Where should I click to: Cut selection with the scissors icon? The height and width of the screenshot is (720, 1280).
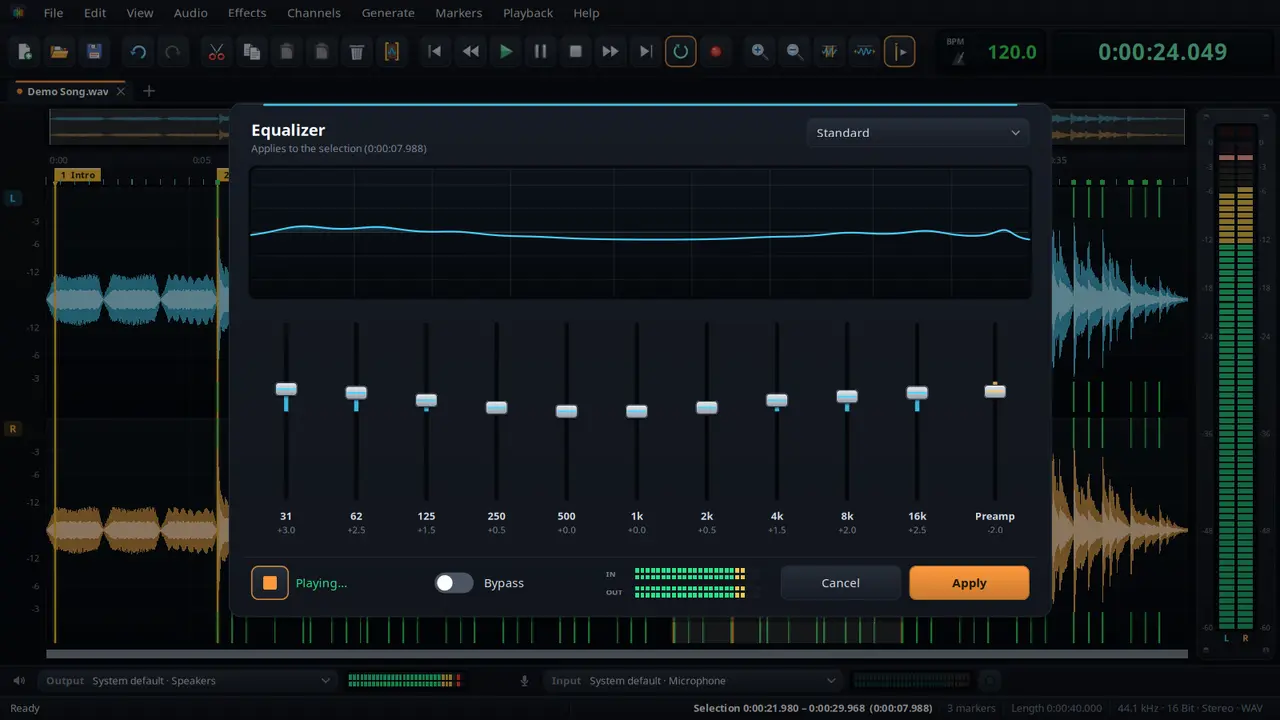217,52
